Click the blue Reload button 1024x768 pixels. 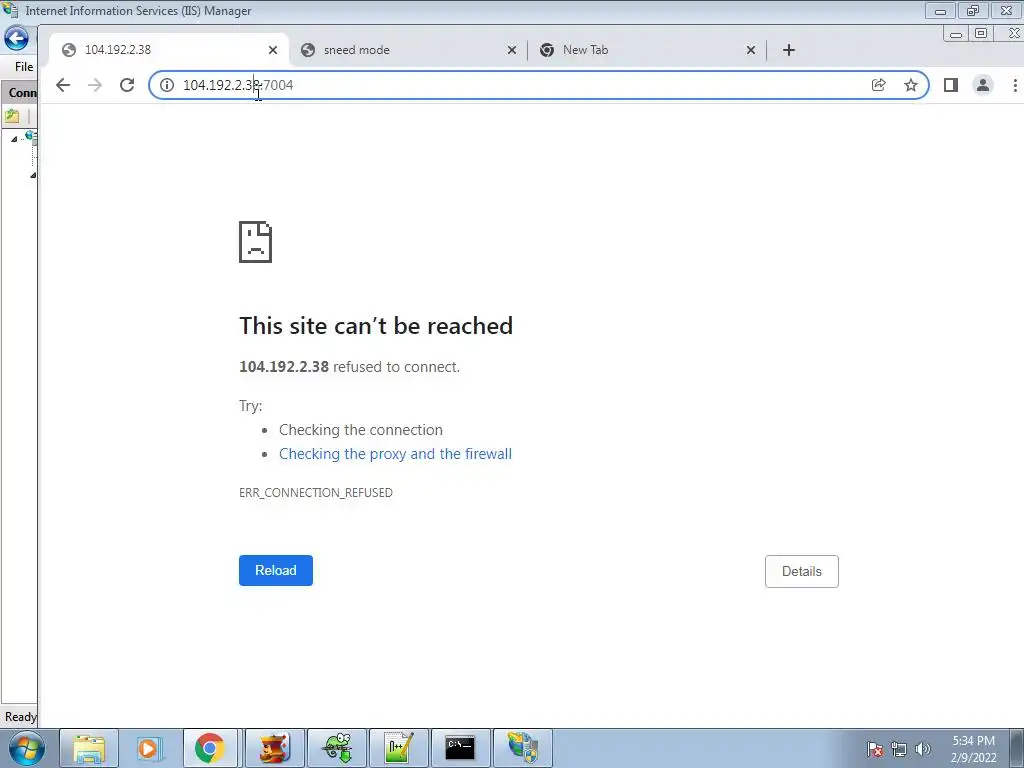pyautogui.click(x=276, y=570)
